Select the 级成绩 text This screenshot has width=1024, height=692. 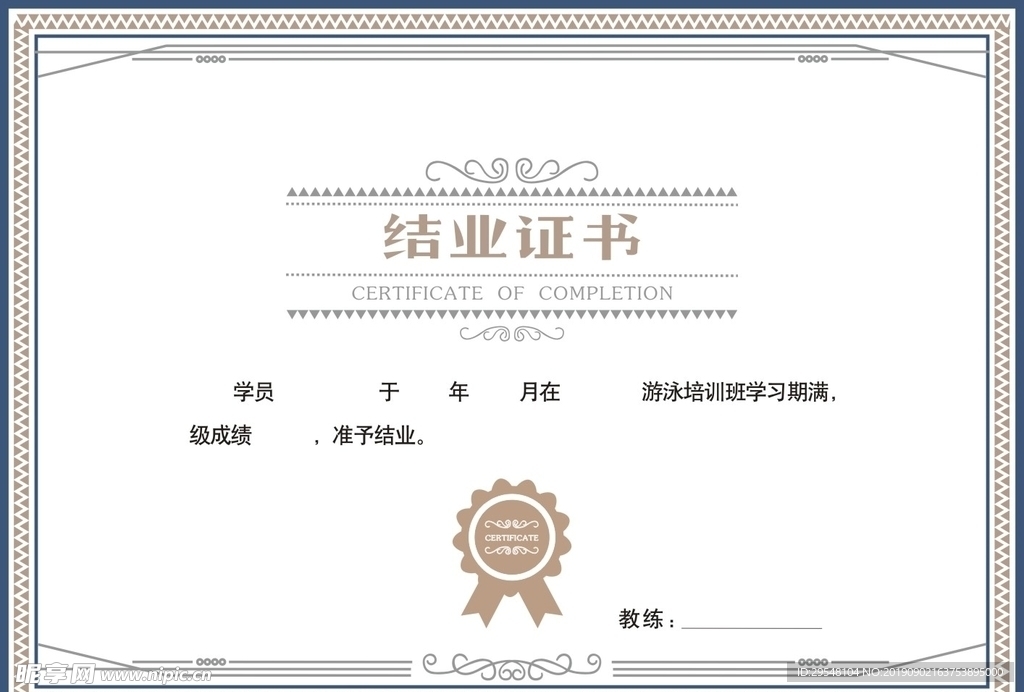[220, 436]
